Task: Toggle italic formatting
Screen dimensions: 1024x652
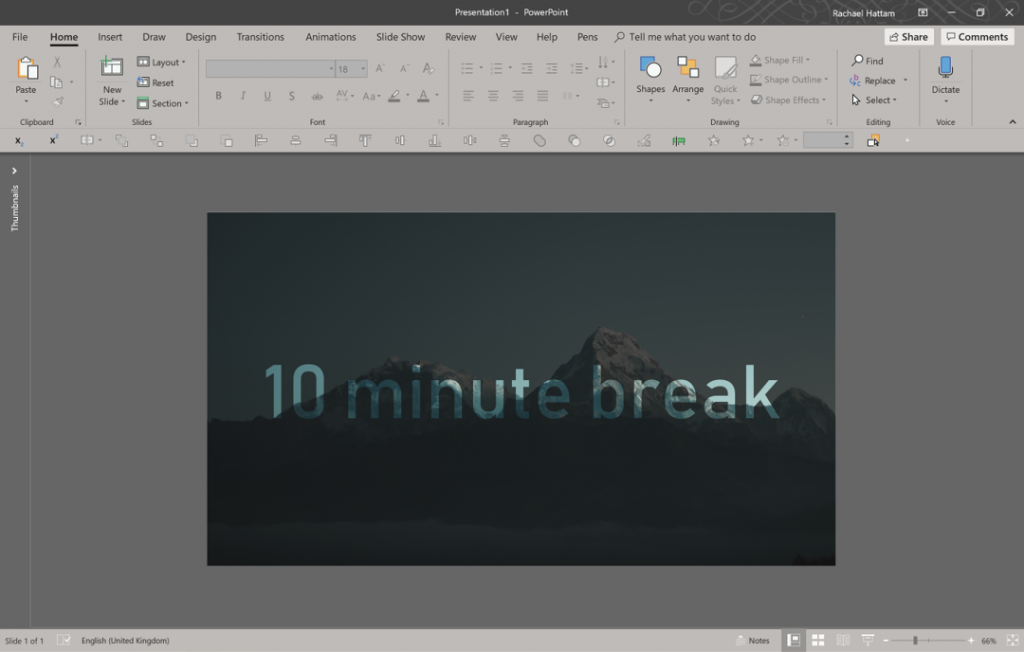Action: click(x=243, y=96)
